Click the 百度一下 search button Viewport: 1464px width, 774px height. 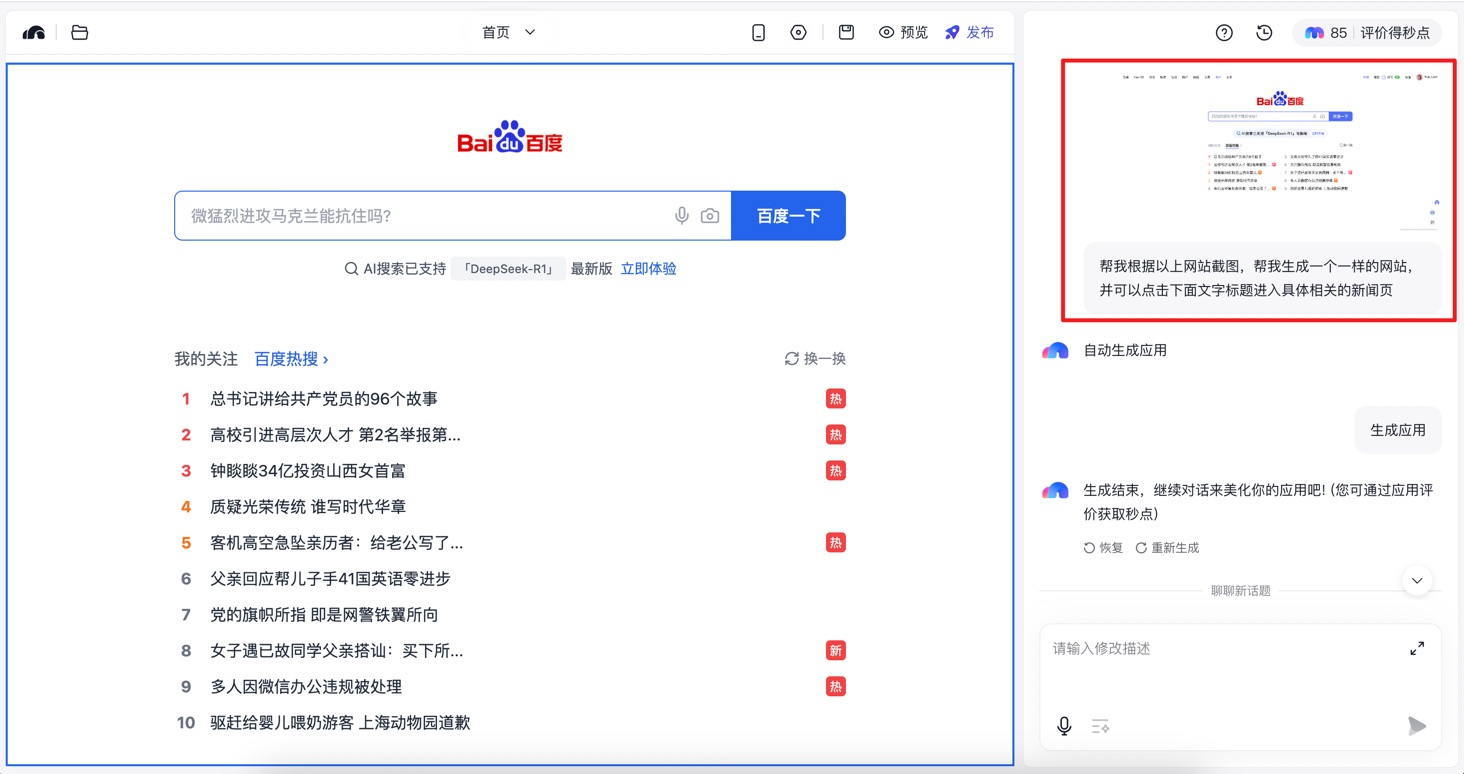pyautogui.click(x=789, y=216)
